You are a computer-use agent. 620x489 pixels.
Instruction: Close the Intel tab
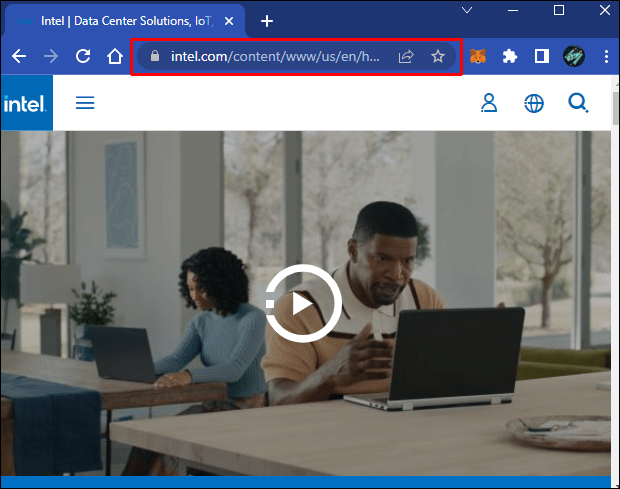coord(229,21)
